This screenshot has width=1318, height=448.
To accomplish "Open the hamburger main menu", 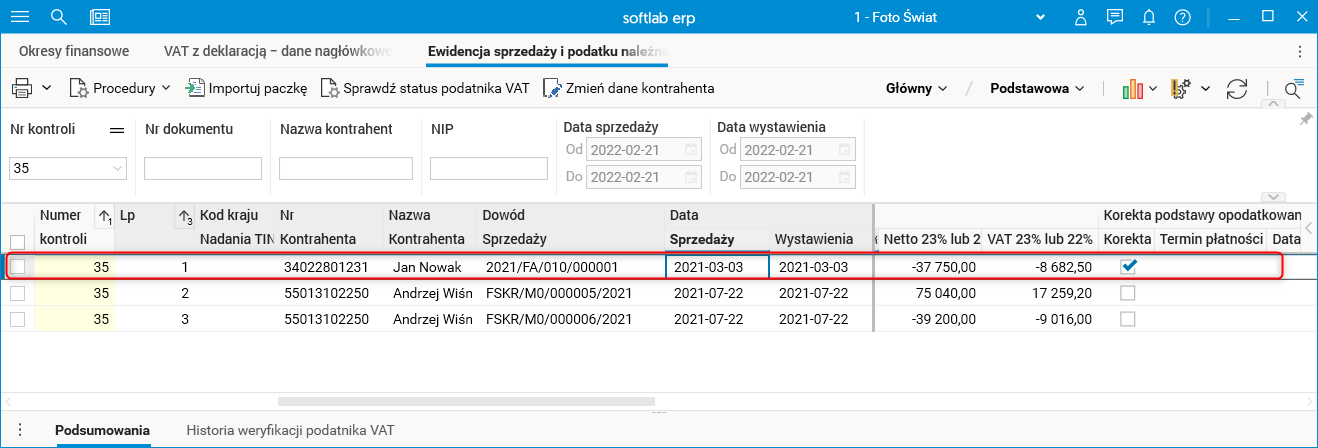I will 19,17.
